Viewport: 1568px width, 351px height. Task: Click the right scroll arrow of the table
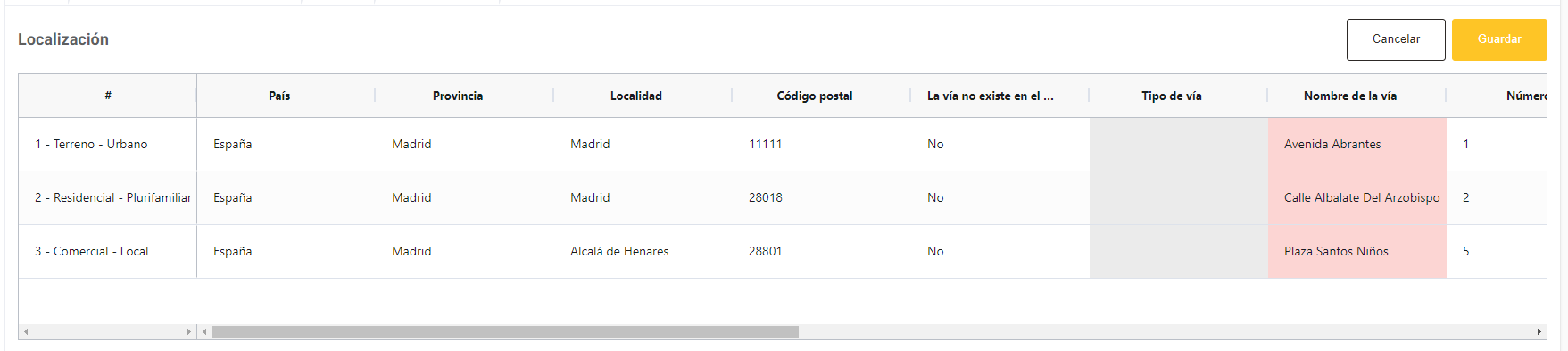[x=1539, y=332]
